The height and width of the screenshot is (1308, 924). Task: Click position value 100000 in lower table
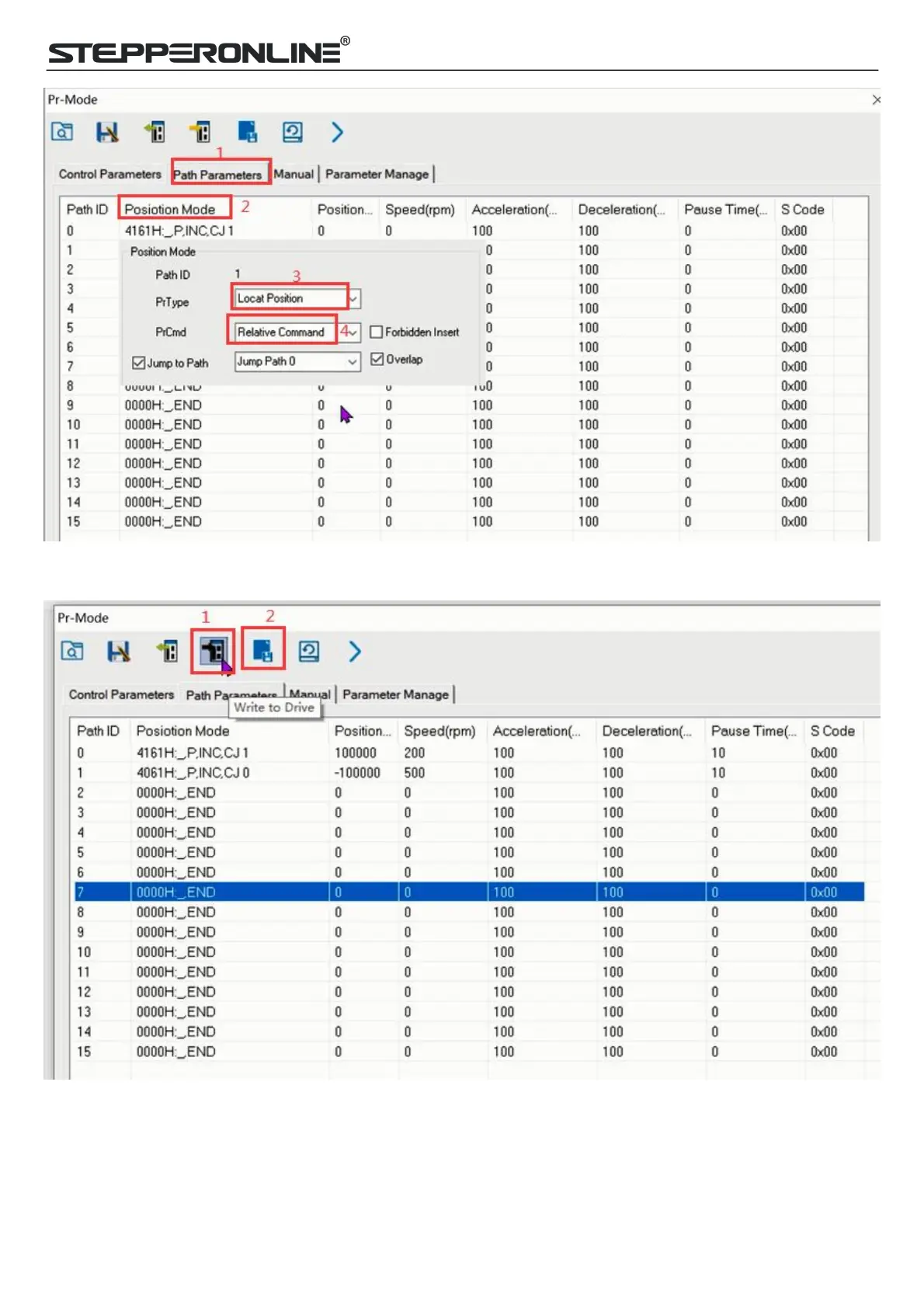(355, 753)
